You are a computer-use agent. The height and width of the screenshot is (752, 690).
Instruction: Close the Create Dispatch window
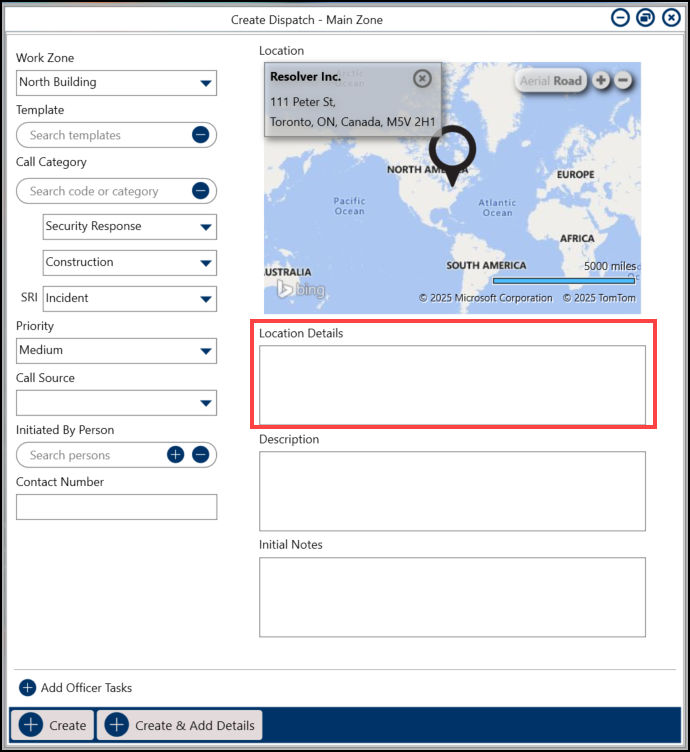point(671,18)
